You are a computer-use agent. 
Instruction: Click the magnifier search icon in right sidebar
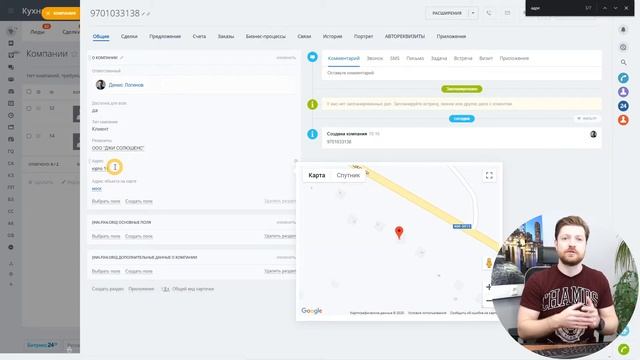point(623,62)
